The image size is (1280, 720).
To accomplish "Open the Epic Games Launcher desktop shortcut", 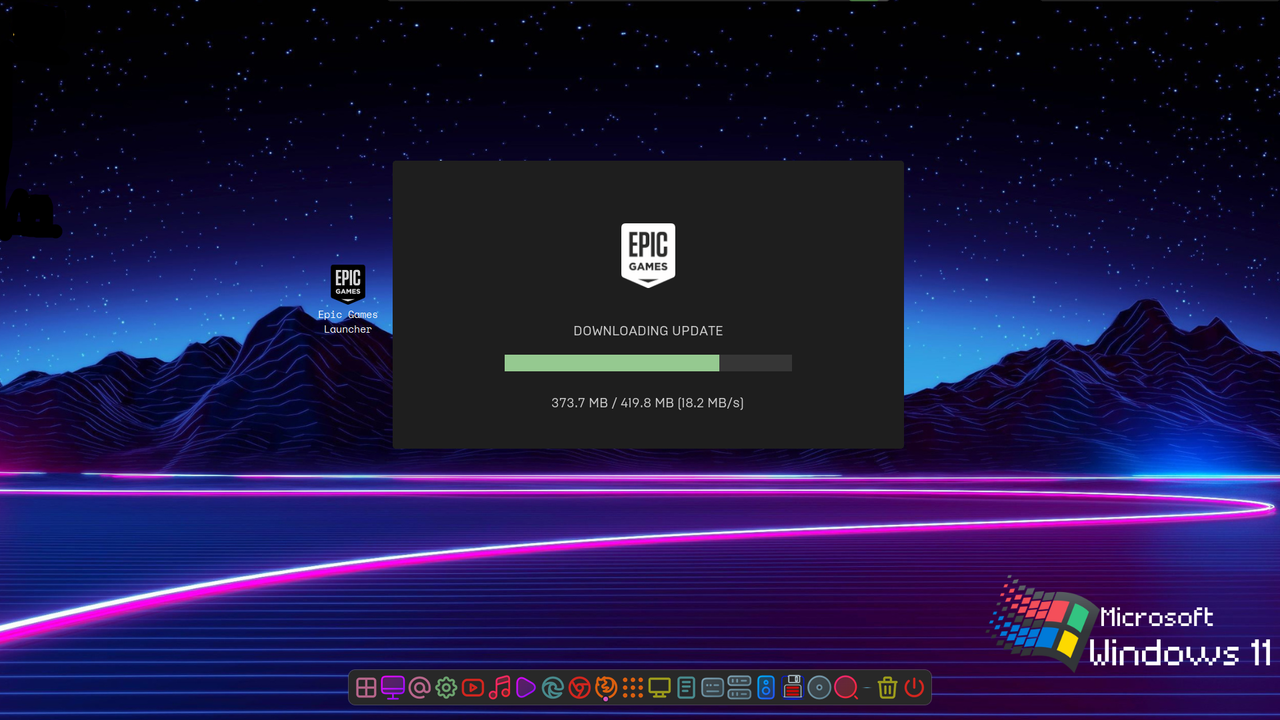I will click(x=348, y=299).
